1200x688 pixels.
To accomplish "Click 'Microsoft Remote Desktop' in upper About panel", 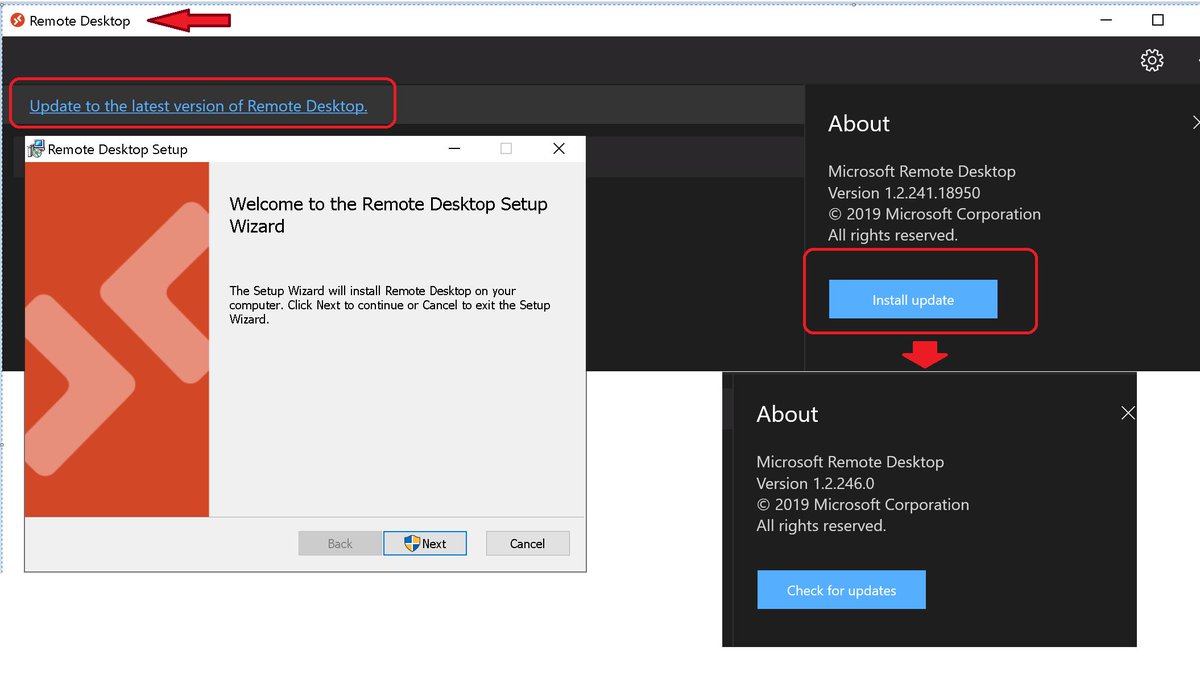I will 922,171.
